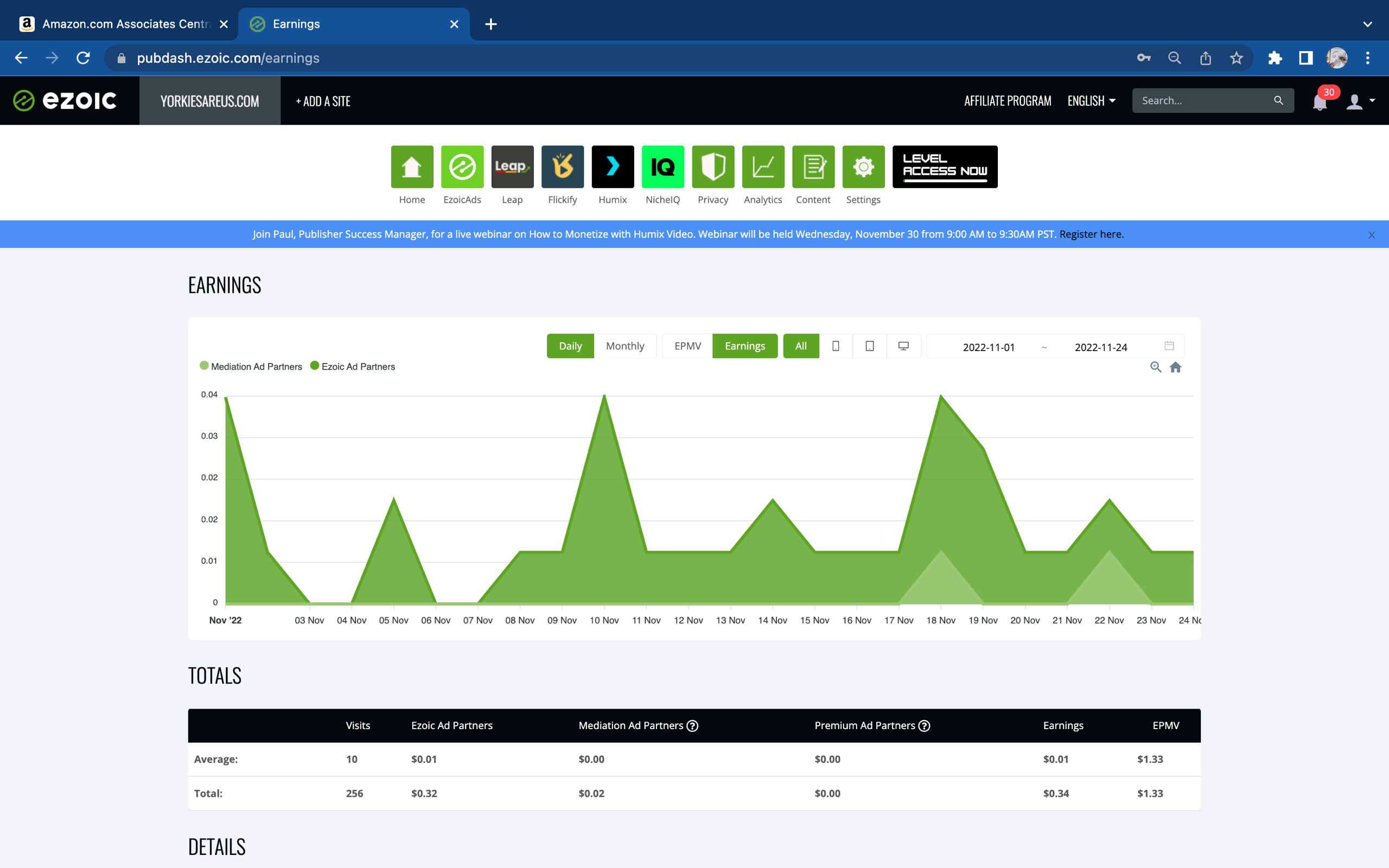Open the Affiliate Program link
The width and height of the screenshot is (1389, 868).
tap(1008, 101)
